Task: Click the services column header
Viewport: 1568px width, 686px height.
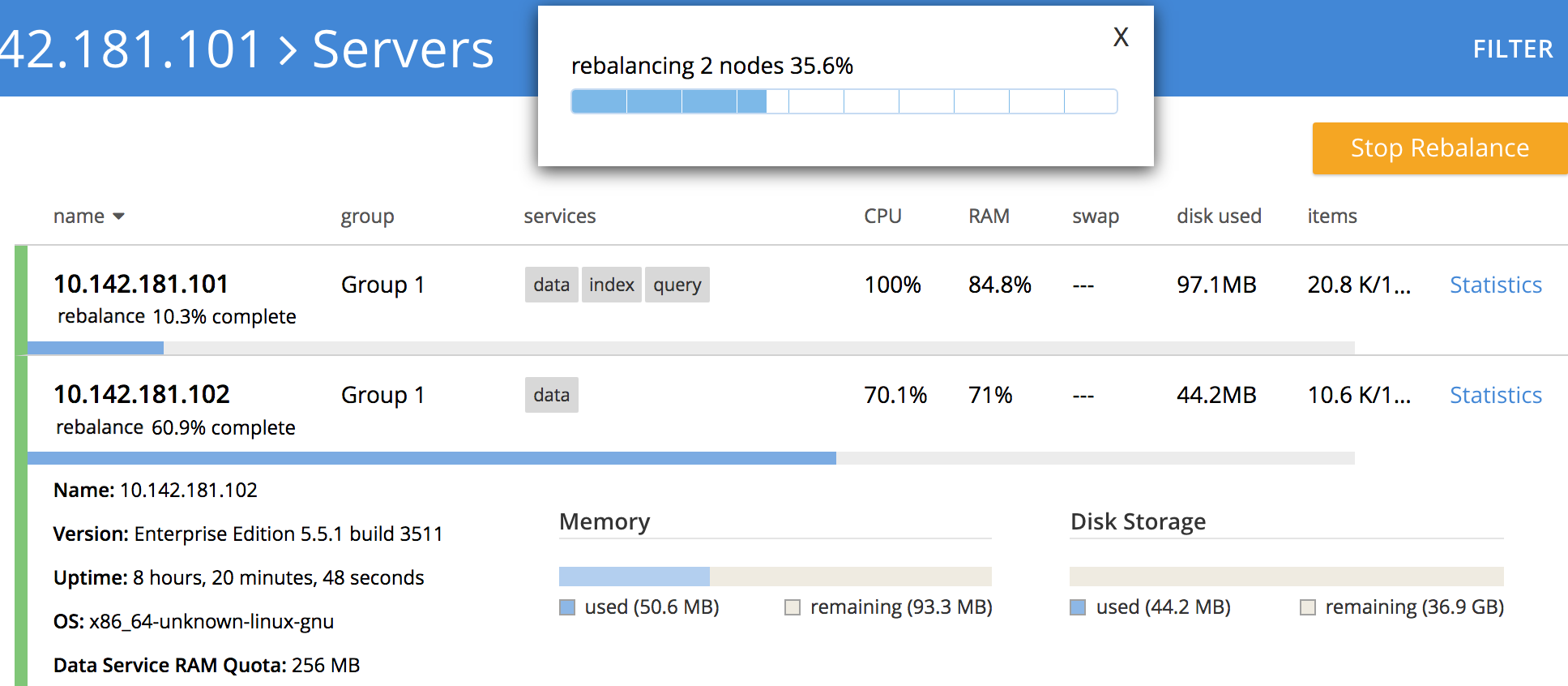Action: pos(559,217)
